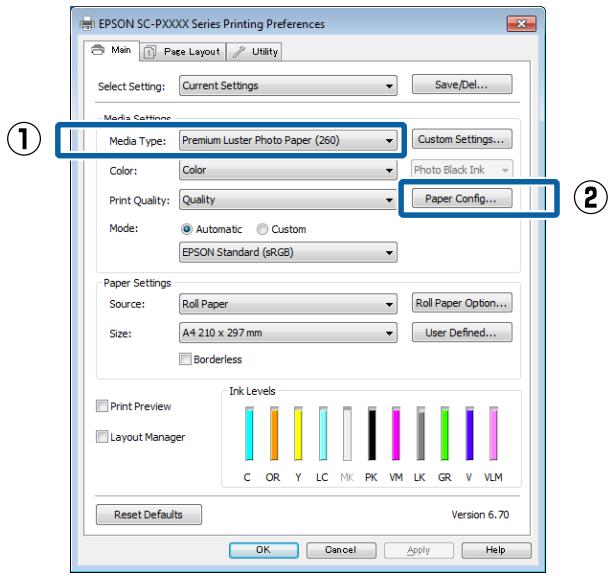This screenshot has height=578, width=609.
Task: Select the Custom mode radio button
Action: pos(262,229)
